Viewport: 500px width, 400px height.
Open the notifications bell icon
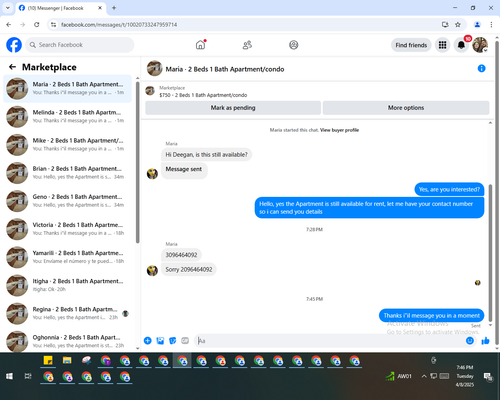(461, 45)
